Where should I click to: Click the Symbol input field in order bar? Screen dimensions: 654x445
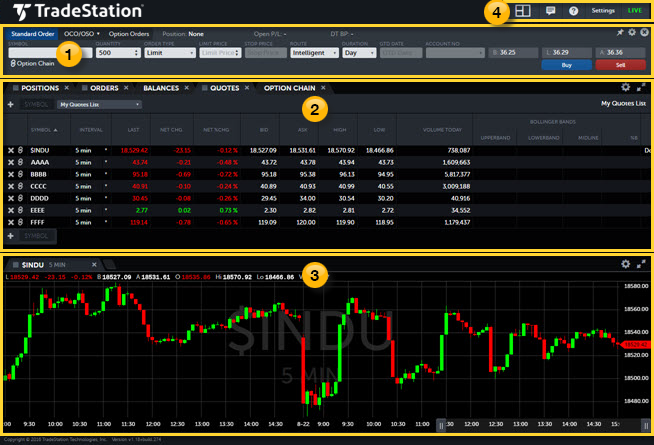tap(50, 53)
